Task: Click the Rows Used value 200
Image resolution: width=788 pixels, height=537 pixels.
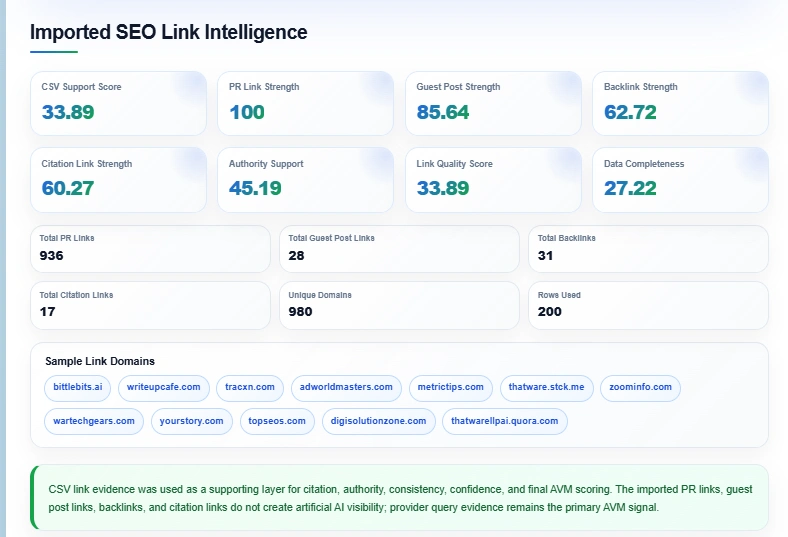Action: click(549, 312)
